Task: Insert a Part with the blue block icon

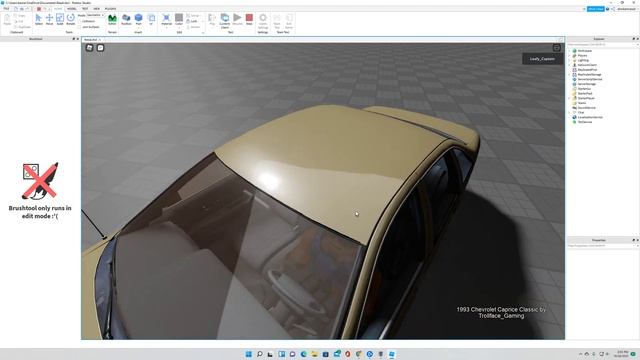Action: click(138, 18)
